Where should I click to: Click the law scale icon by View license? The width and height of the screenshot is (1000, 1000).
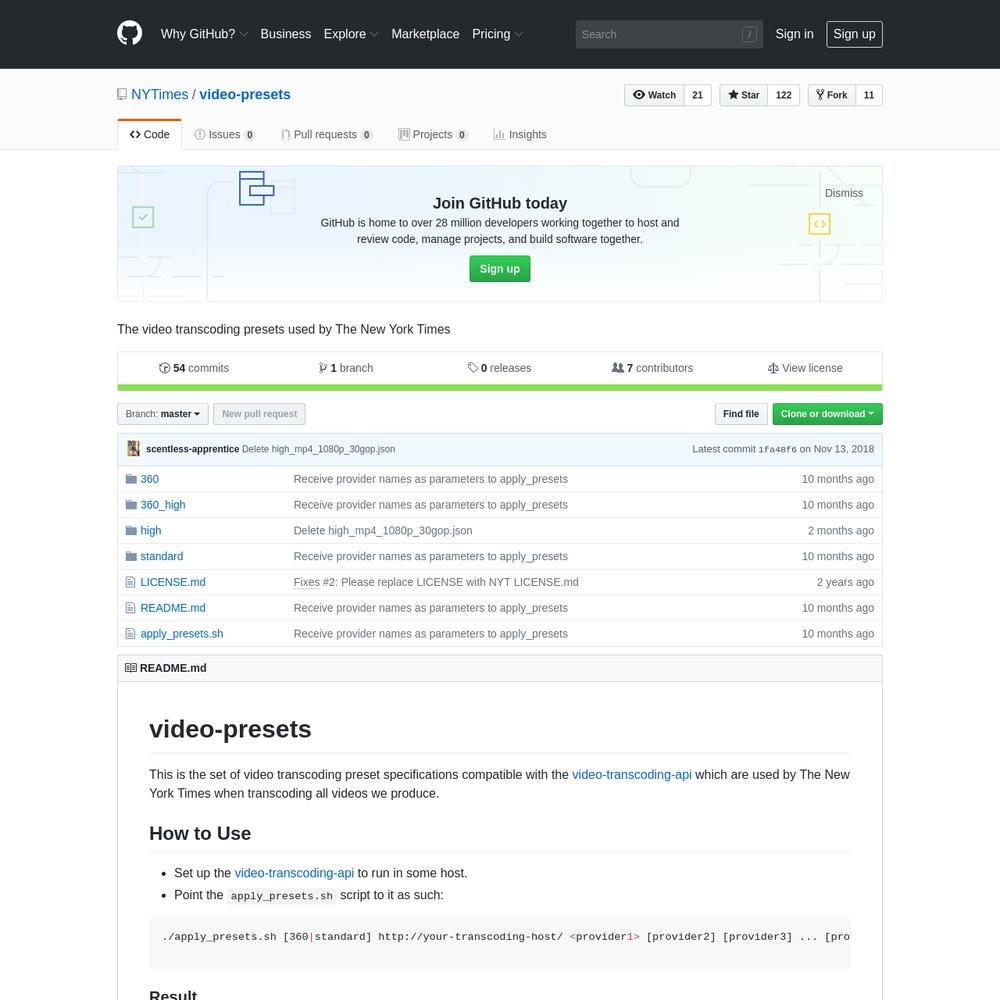(773, 368)
